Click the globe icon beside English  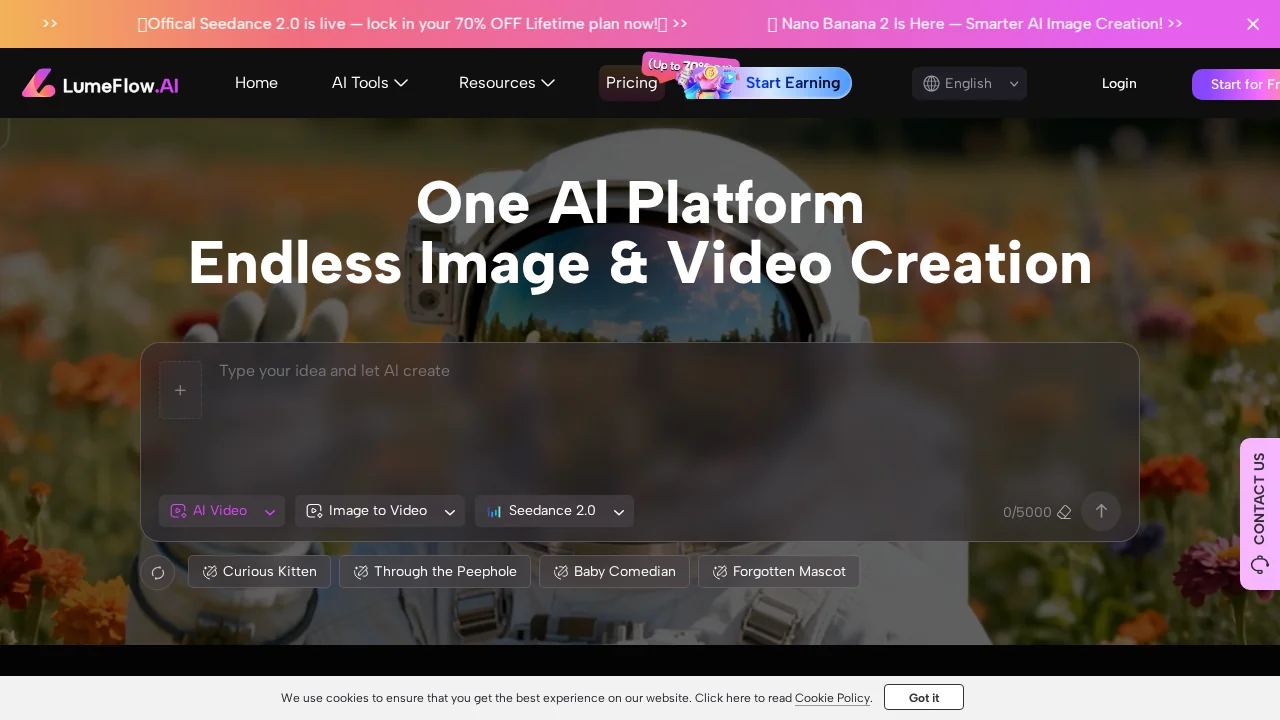tap(930, 84)
